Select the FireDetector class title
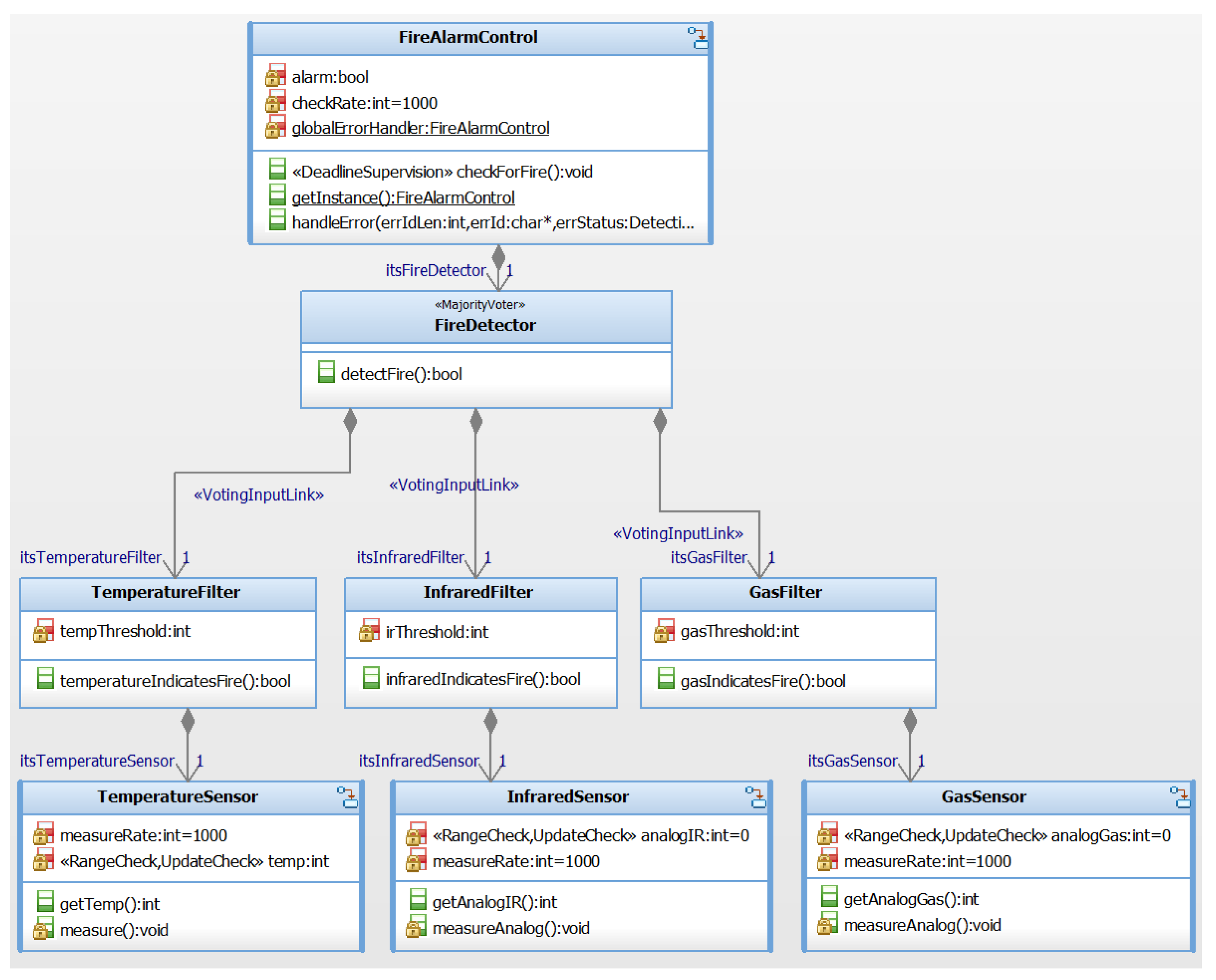The height and width of the screenshot is (980, 1216). (x=485, y=325)
